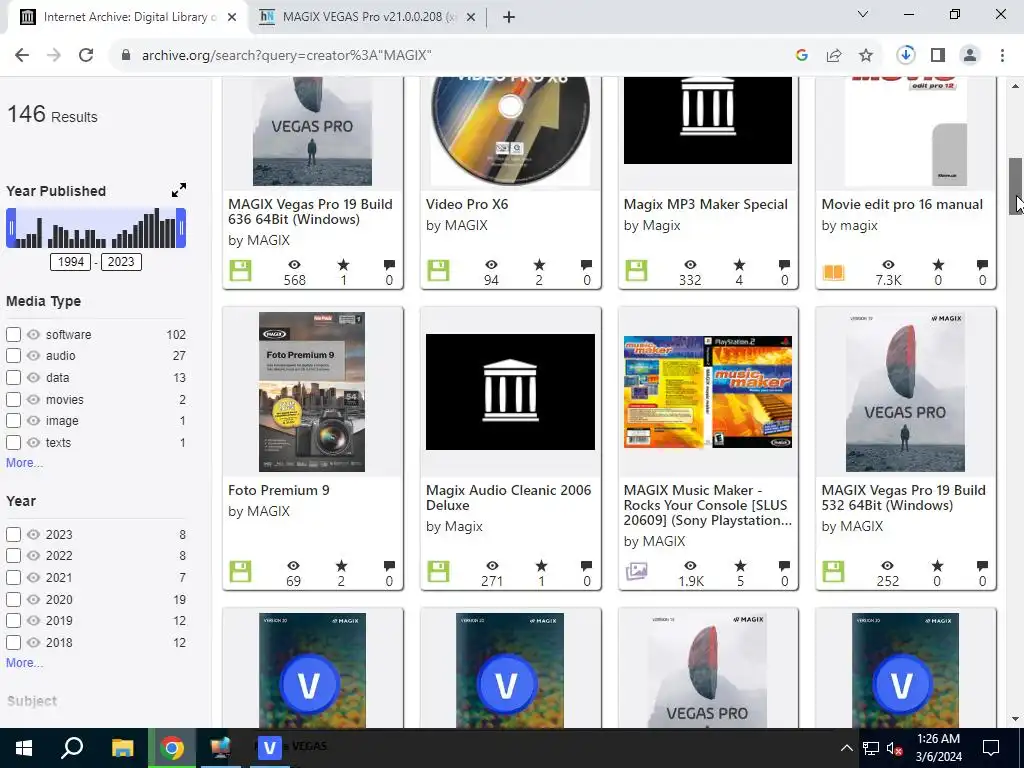Open Movie edit pro 16 manual item

point(902,204)
